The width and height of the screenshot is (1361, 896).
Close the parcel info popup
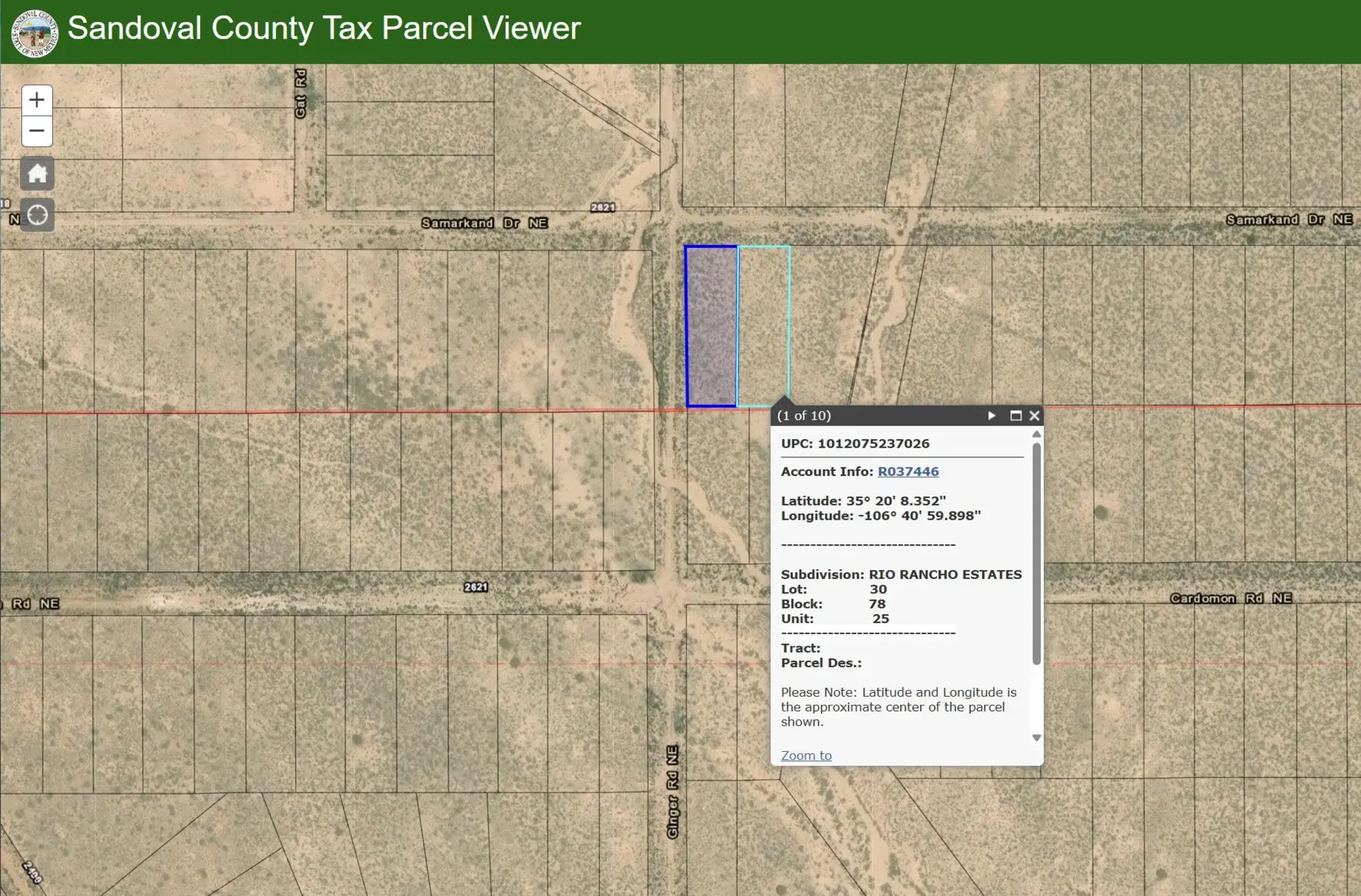click(1034, 416)
